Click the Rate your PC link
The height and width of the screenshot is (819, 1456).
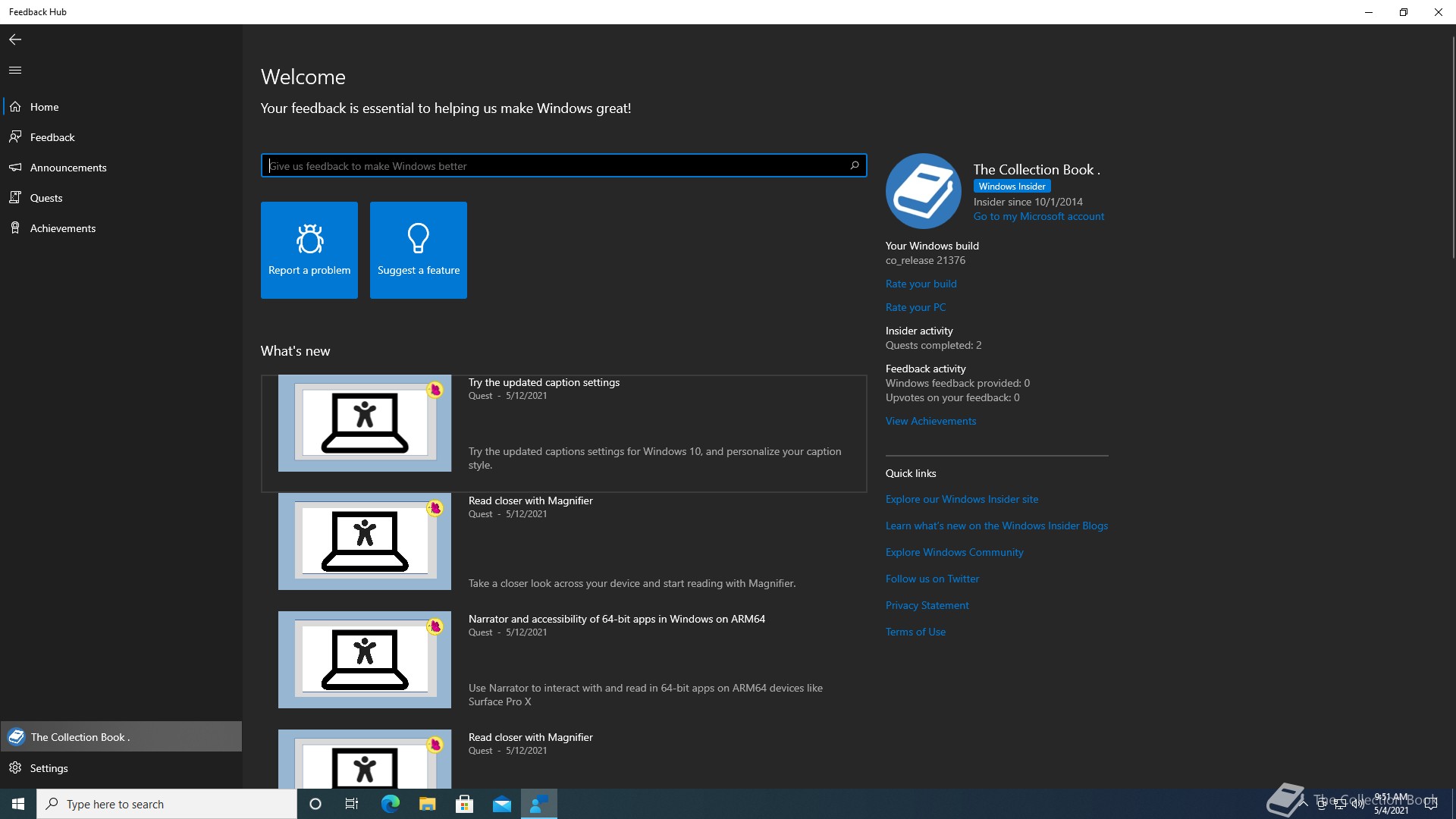[x=915, y=307]
